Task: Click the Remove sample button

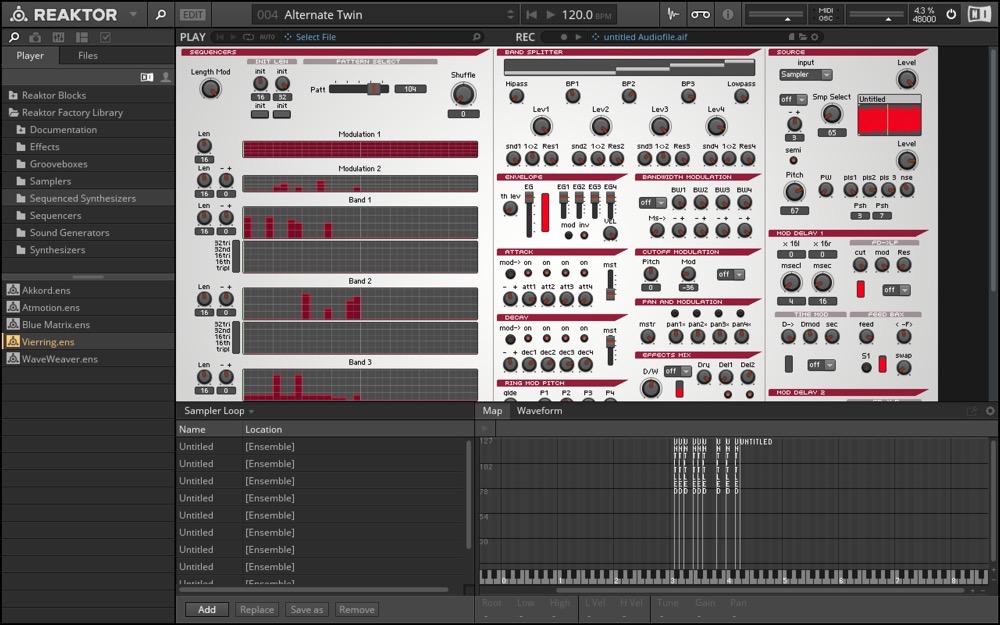Action: pyautogui.click(x=357, y=610)
